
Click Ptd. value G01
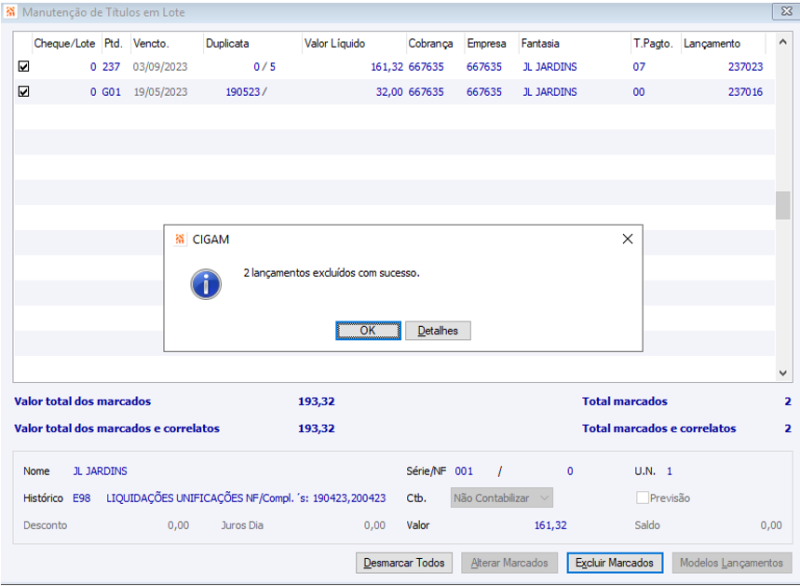(x=111, y=92)
